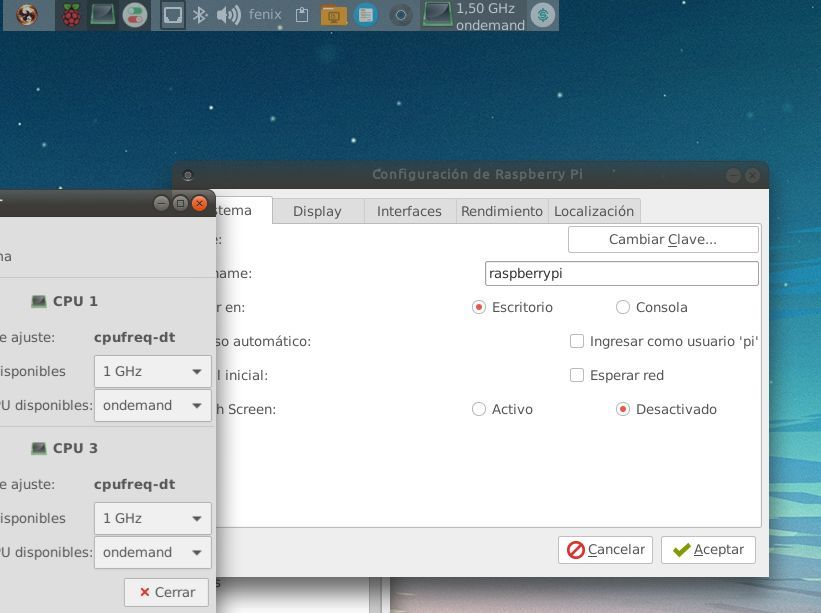Select the Activo radio button
The width and height of the screenshot is (821, 613).
point(479,409)
